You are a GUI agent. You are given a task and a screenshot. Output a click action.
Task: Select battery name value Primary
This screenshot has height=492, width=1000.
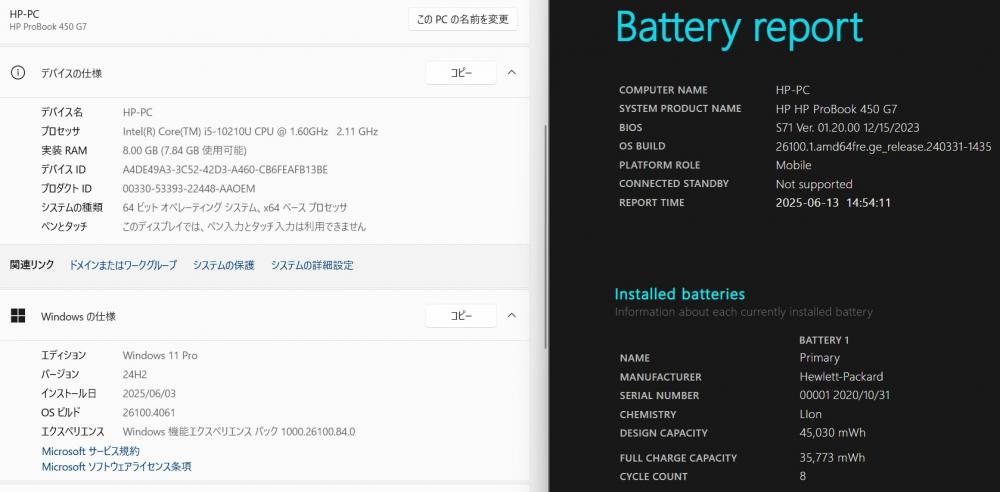(x=820, y=358)
